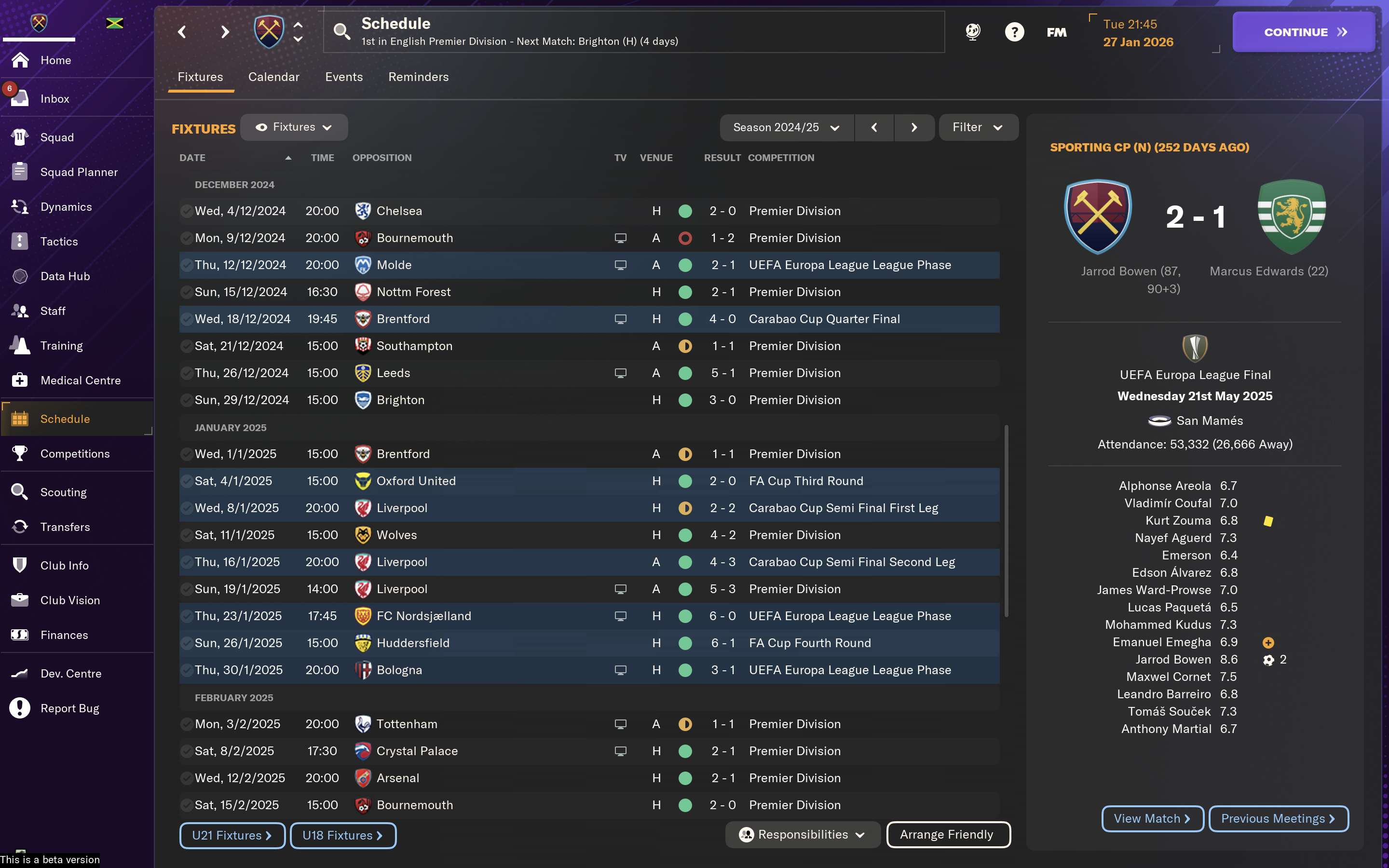Toggle the Chelsea fixture checkmark
Screen dimensions: 1389x868
tap(187, 211)
